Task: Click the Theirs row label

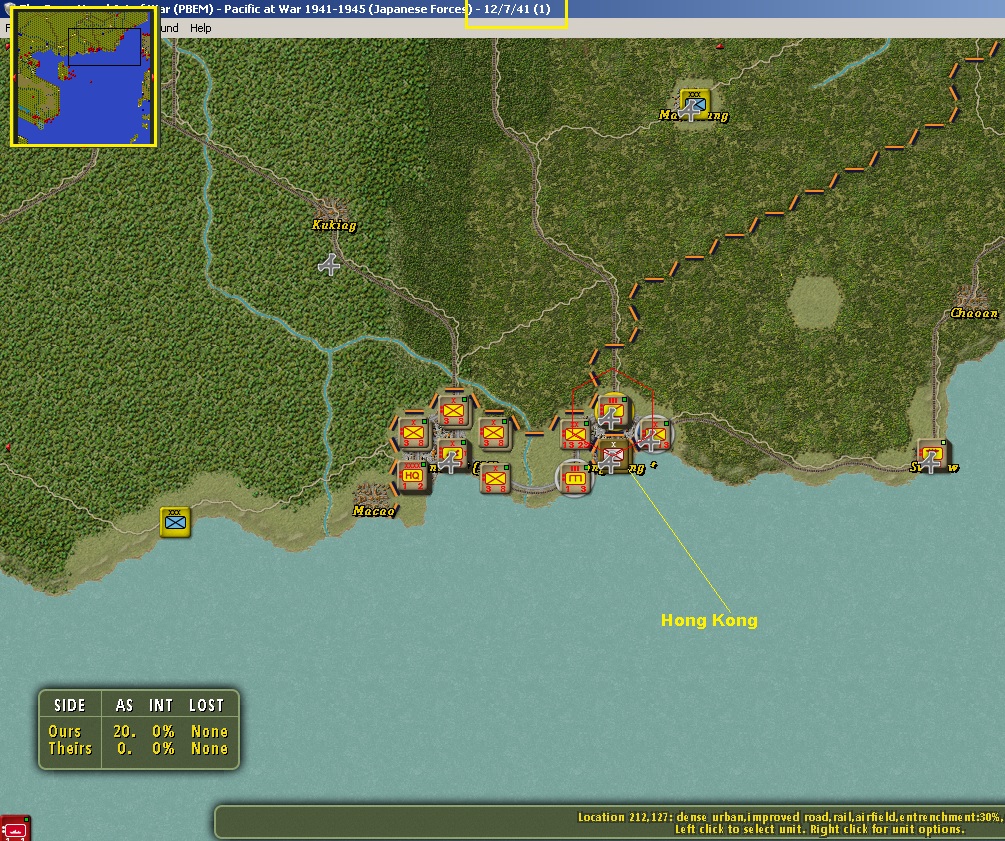Action: 71,749
